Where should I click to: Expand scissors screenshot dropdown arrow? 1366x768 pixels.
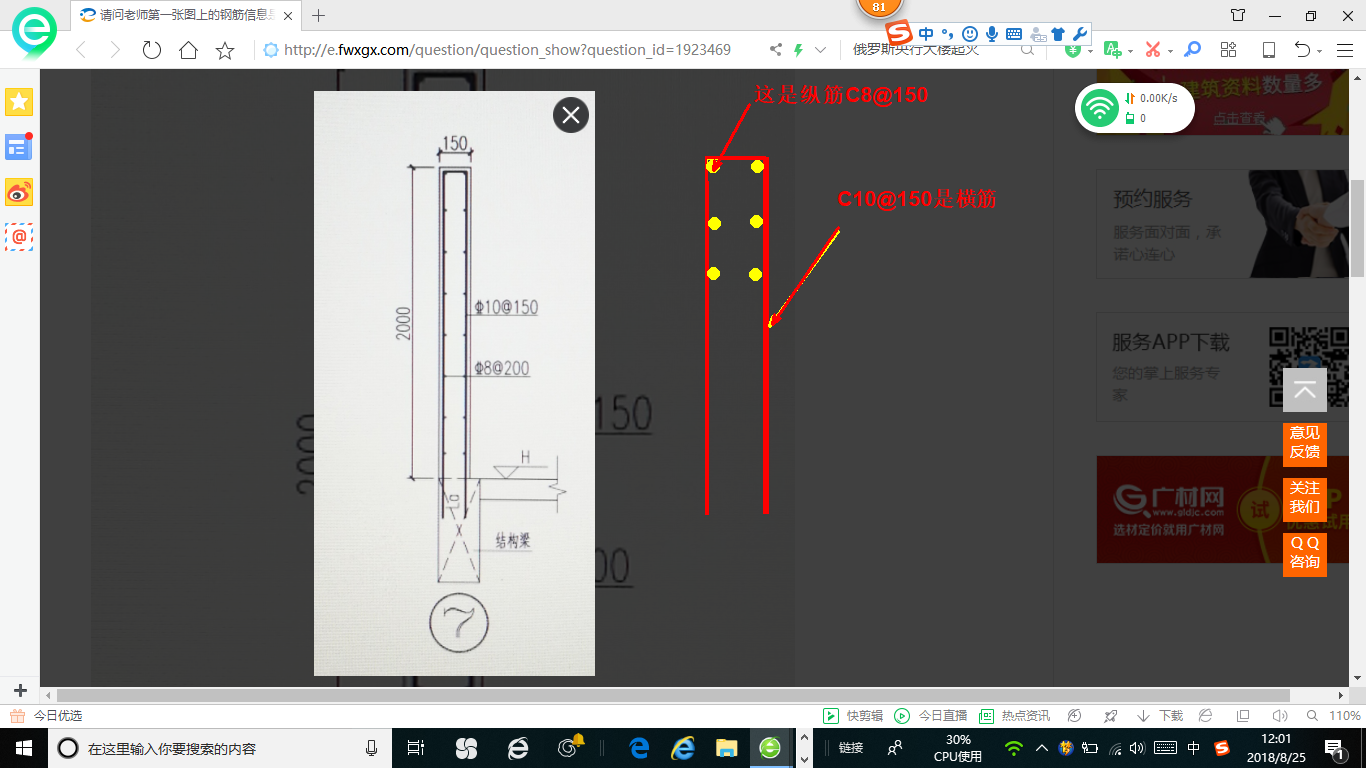1170,51
